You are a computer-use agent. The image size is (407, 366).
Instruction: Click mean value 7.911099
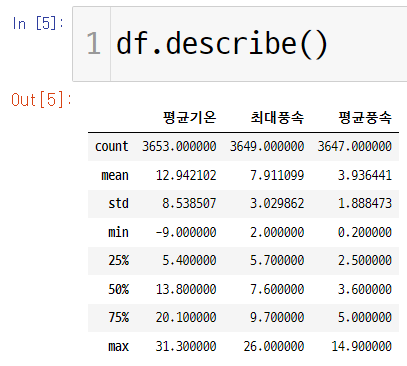[x=277, y=175]
